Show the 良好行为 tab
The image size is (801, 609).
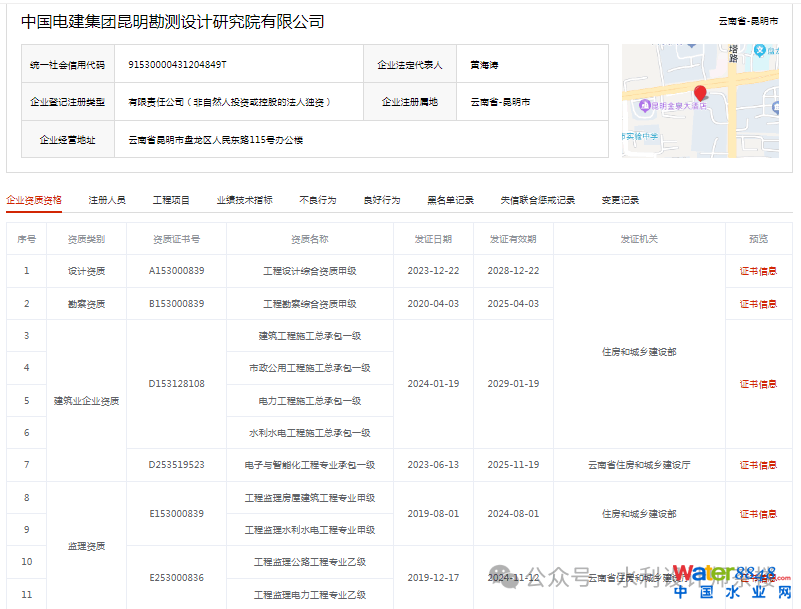pos(381,200)
